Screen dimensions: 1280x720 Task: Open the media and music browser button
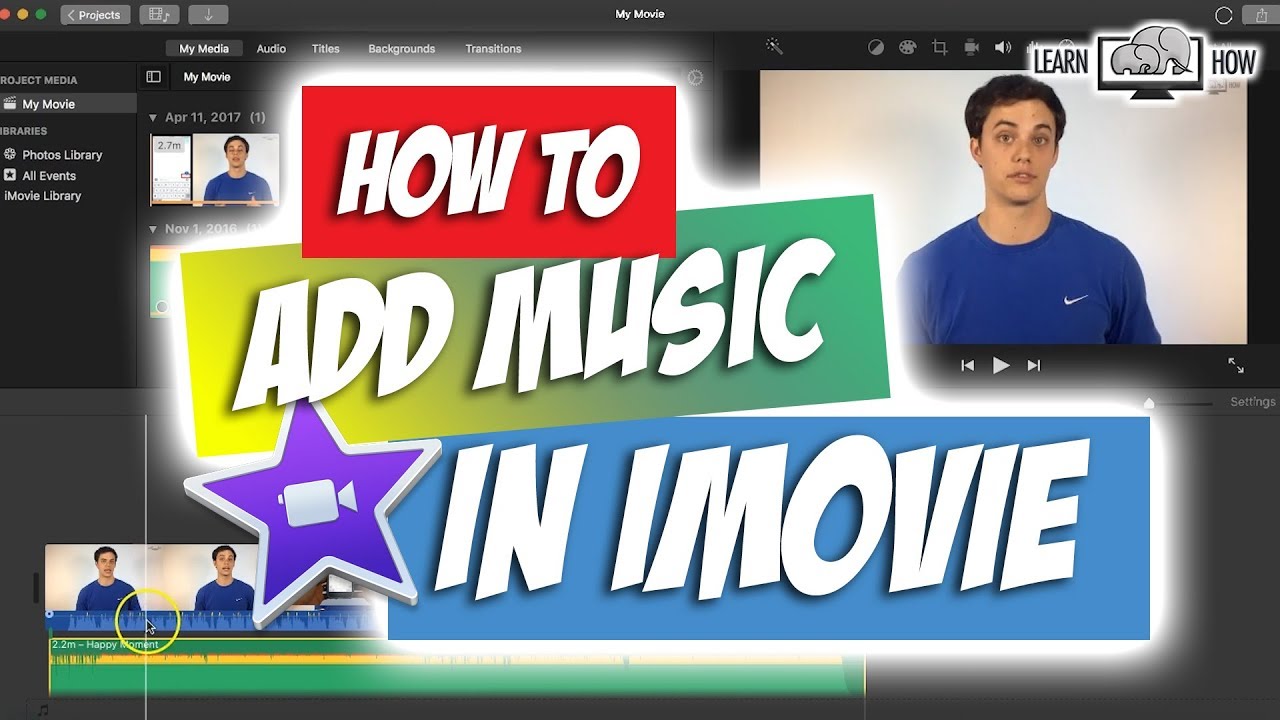(159, 15)
